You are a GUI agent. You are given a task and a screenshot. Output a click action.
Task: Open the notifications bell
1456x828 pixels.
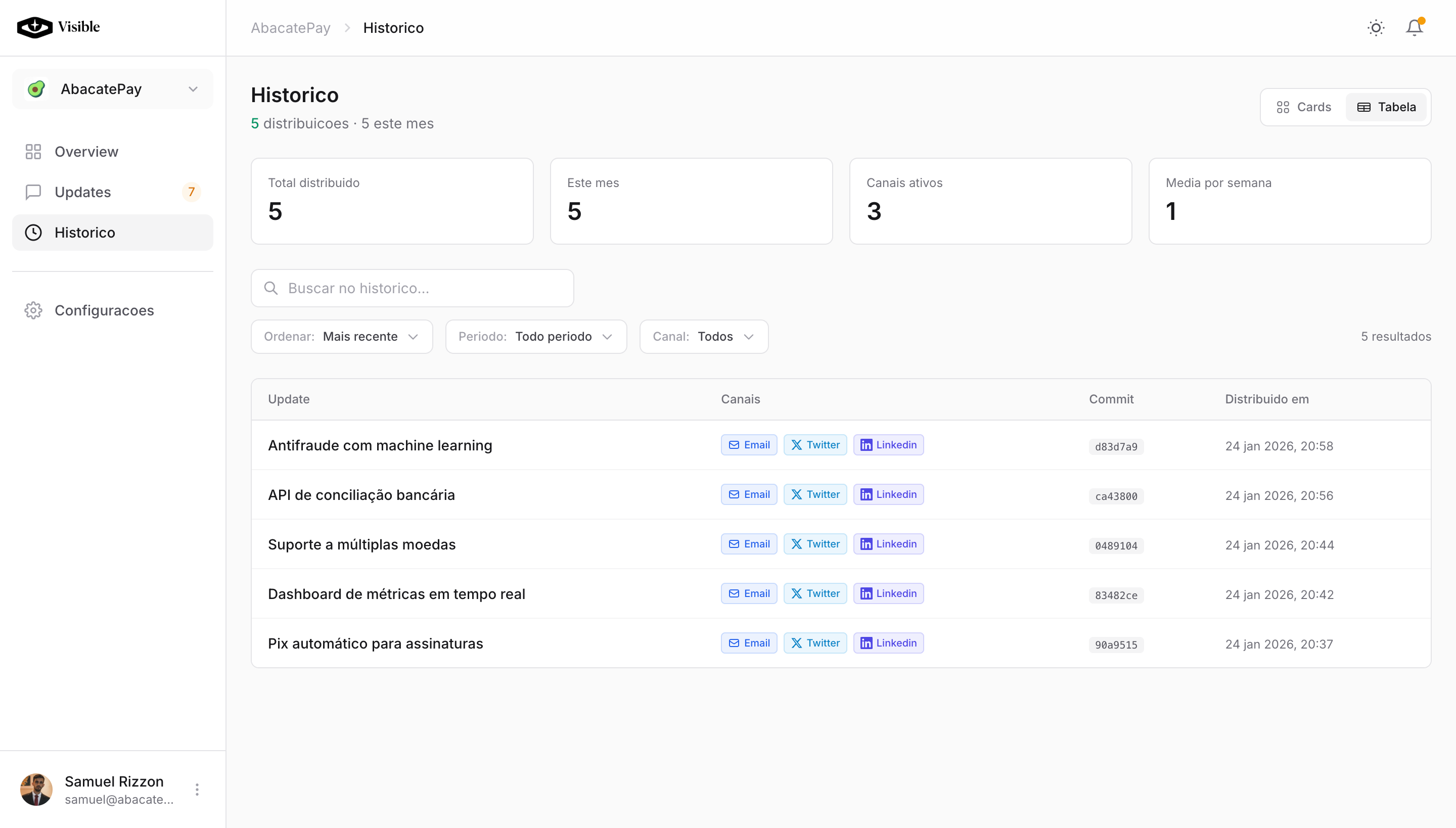tap(1414, 28)
